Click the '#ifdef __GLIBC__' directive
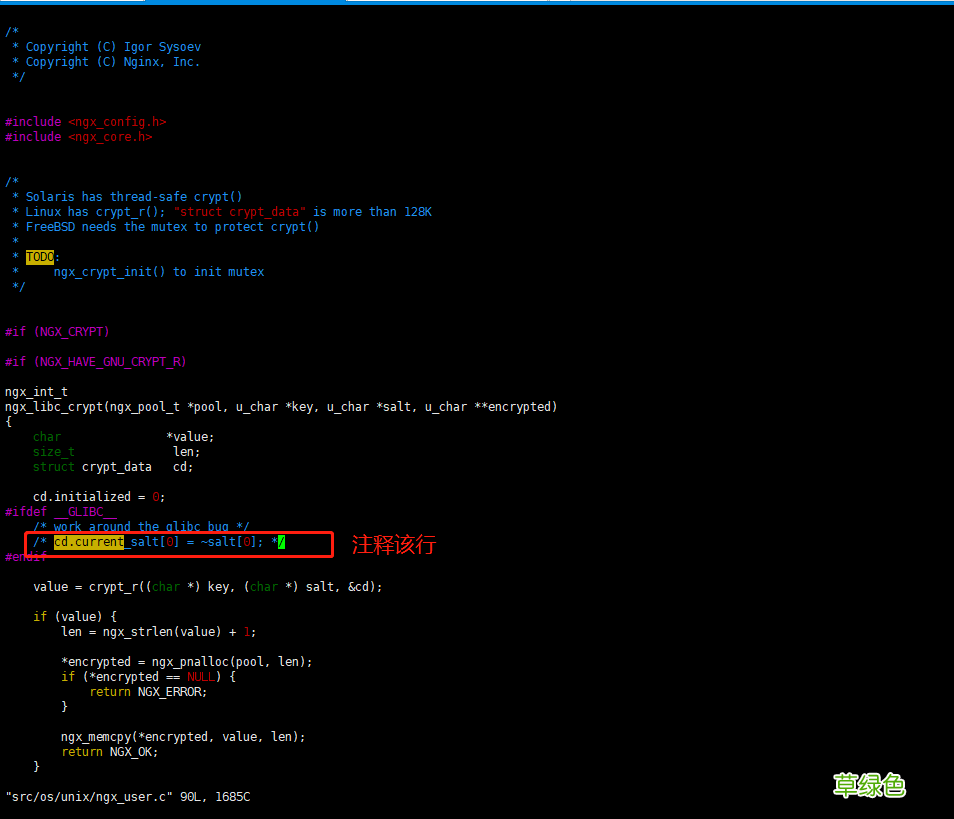The image size is (954, 819). pos(61,512)
